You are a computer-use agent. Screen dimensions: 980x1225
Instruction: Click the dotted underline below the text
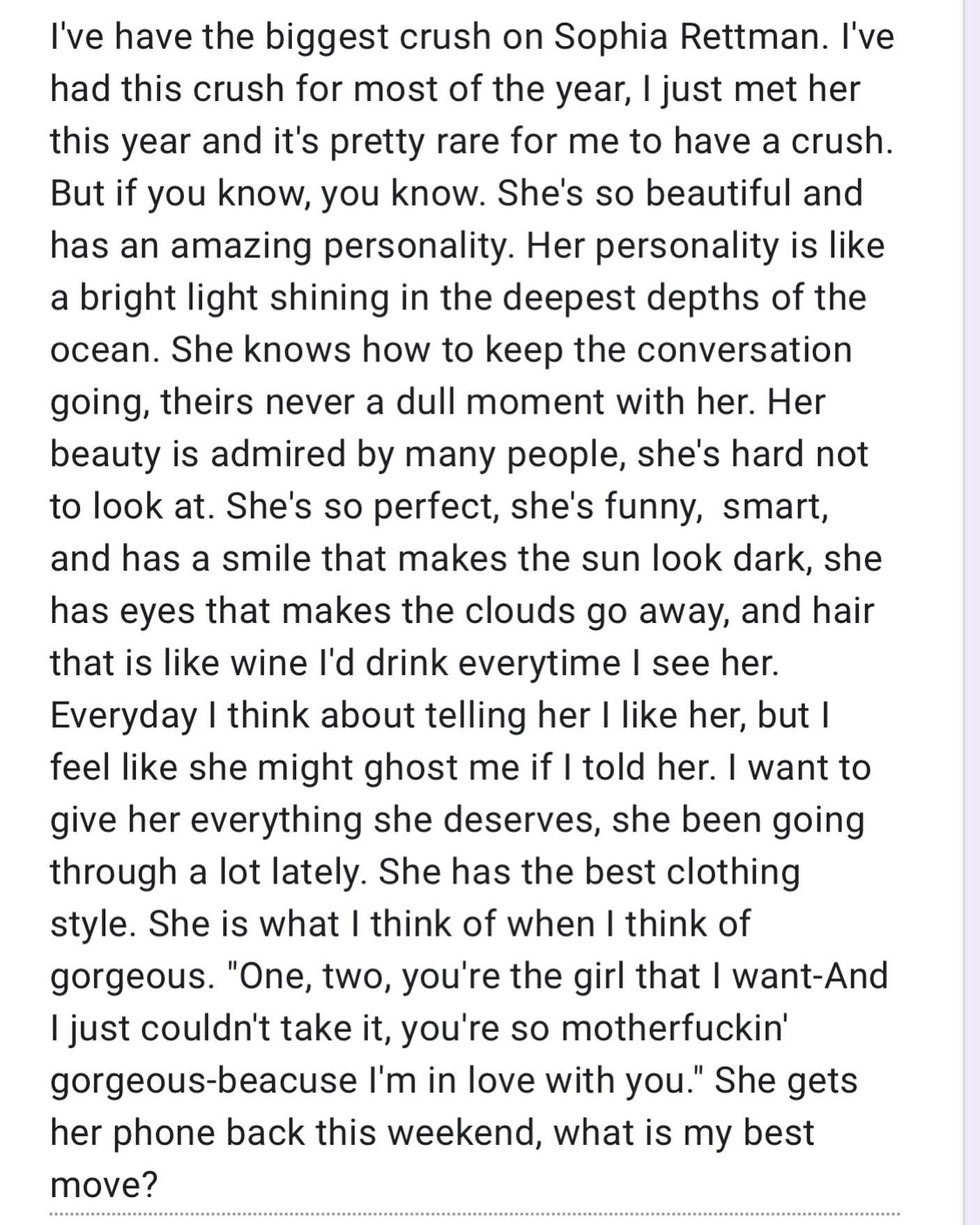[x=474, y=1215]
